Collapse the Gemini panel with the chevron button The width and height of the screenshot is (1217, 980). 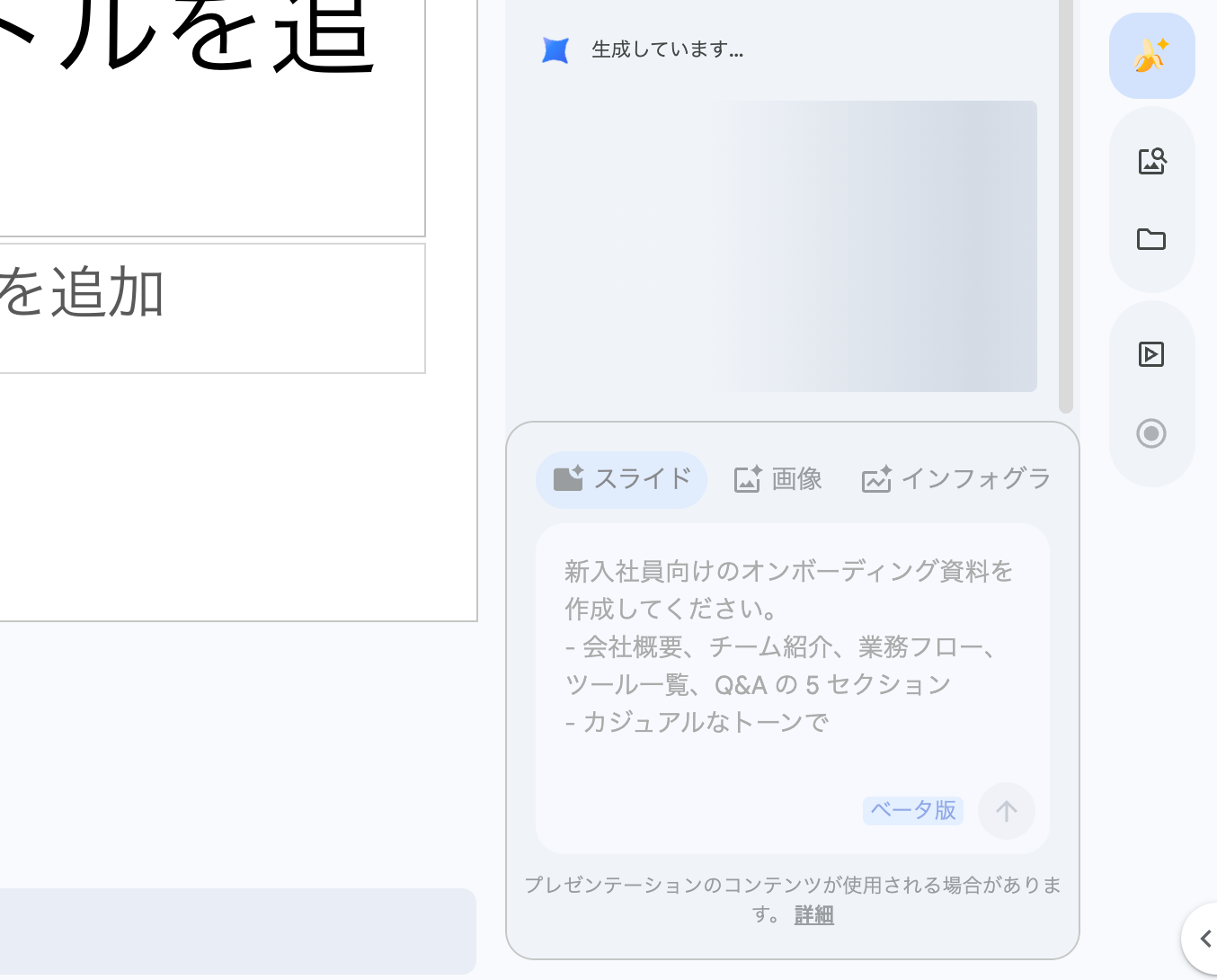(x=1204, y=939)
